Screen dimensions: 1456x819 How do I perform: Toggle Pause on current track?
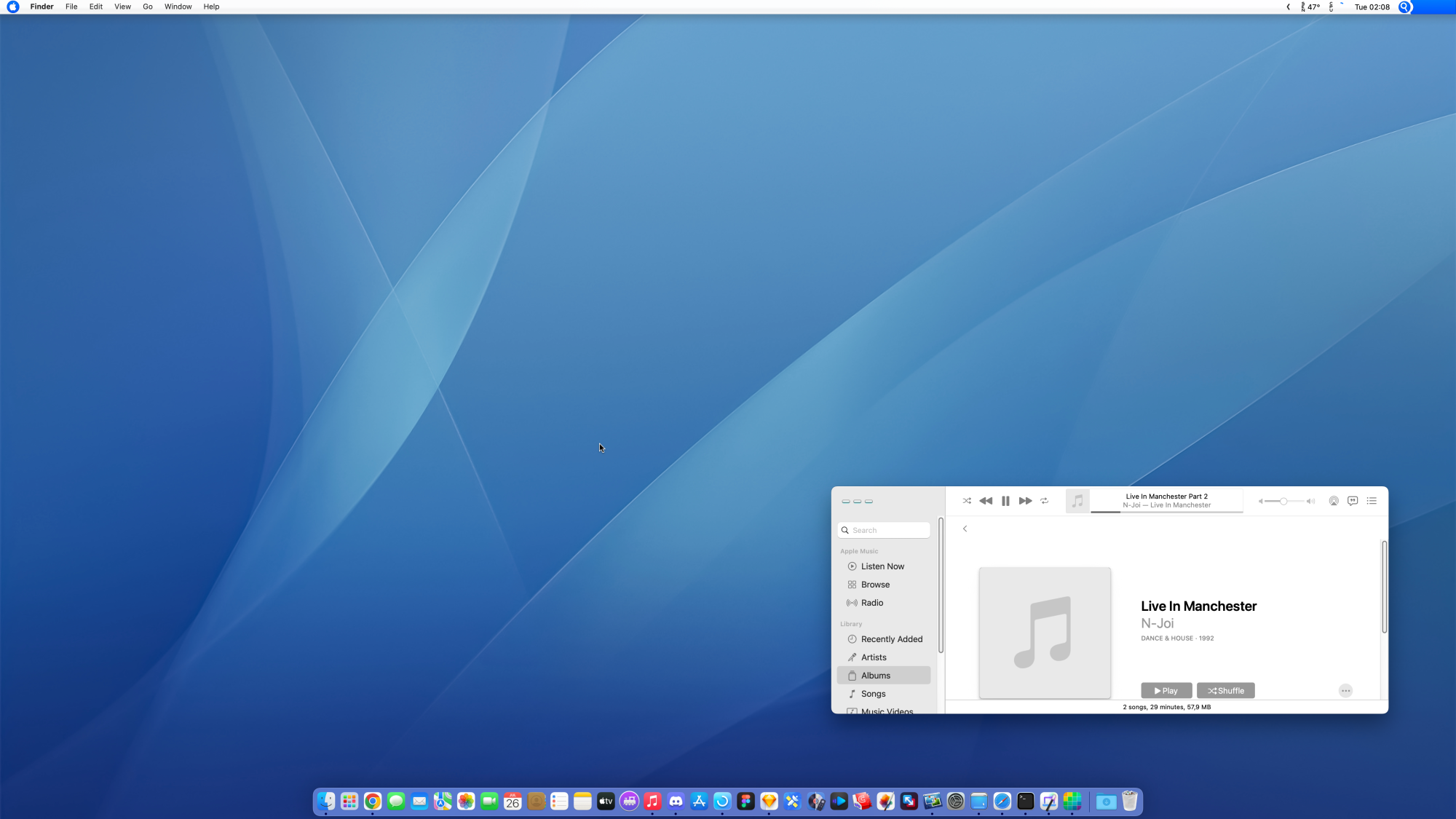pos(1006,500)
